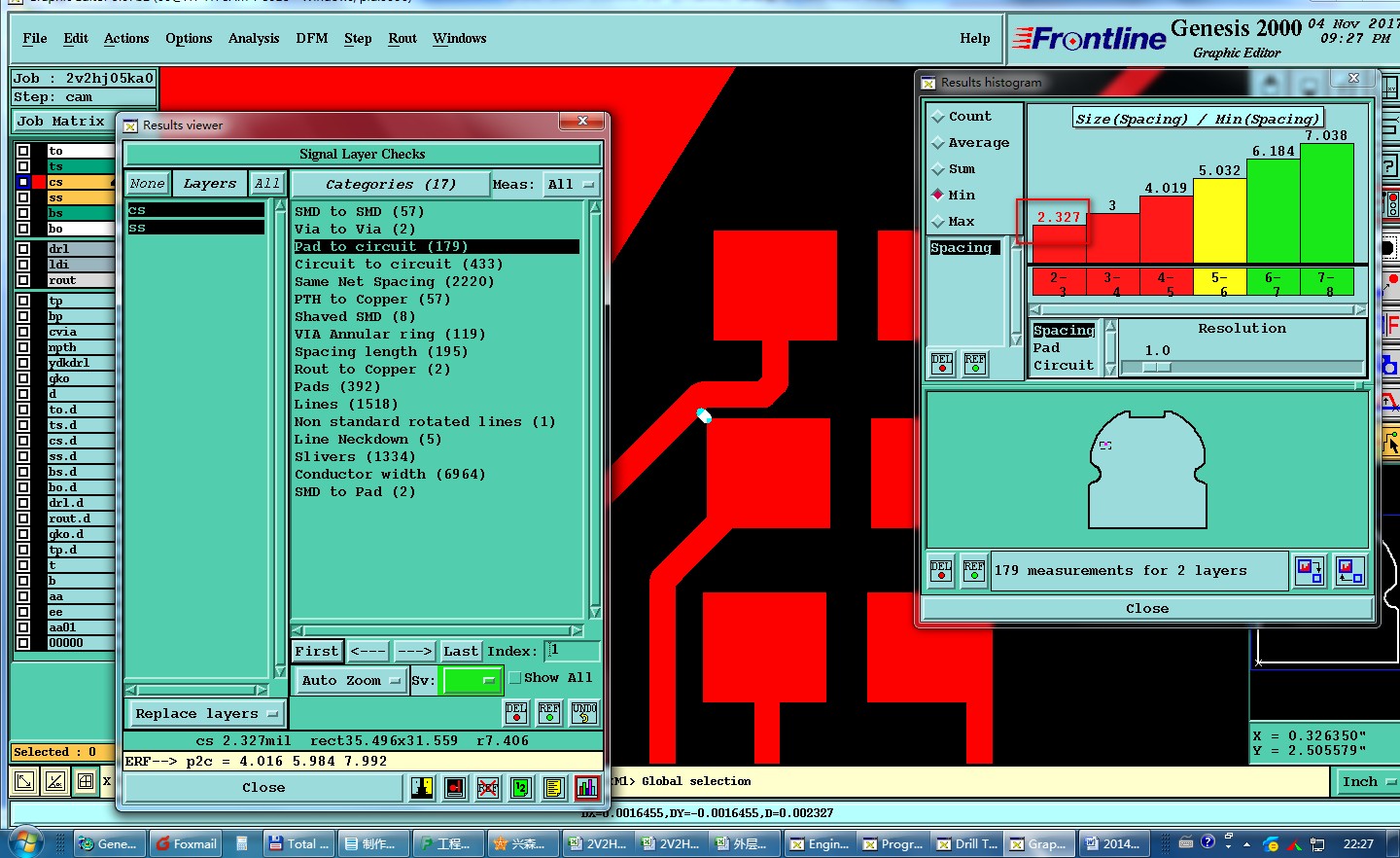
Task: Adjust the Resolution slider handle
Action: [1156, 368]
